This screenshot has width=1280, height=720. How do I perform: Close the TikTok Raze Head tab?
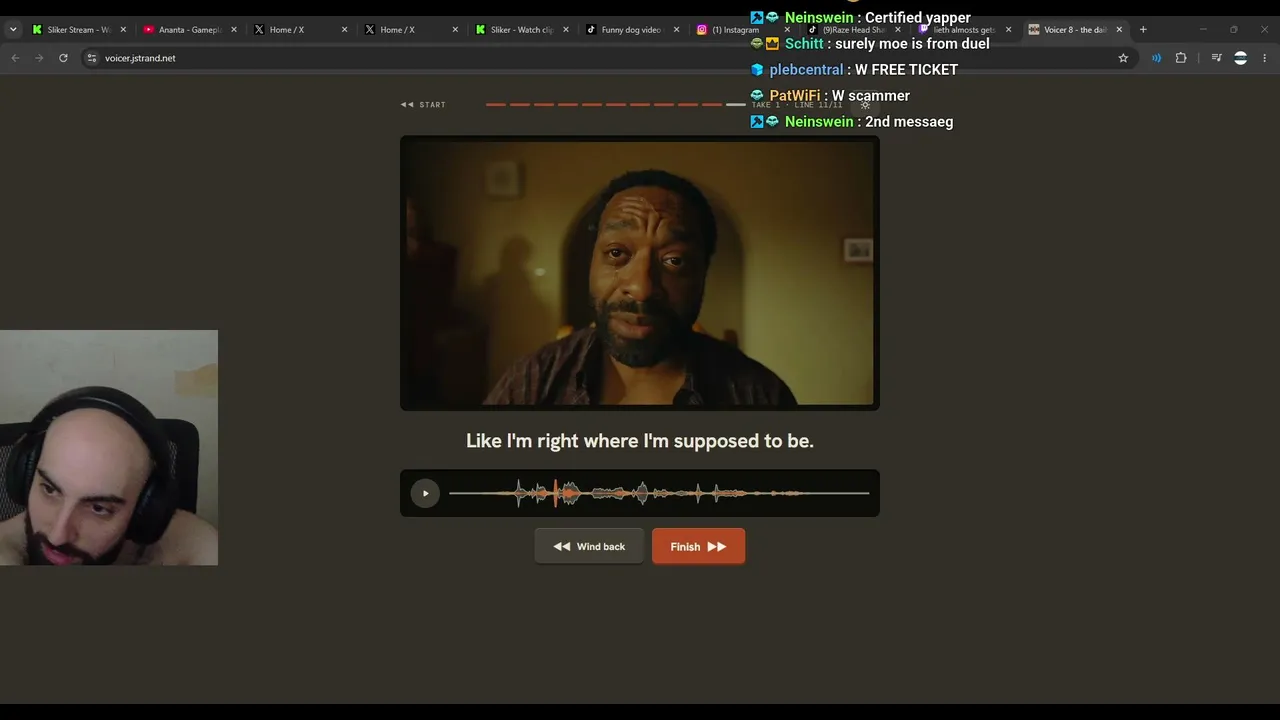898,30
